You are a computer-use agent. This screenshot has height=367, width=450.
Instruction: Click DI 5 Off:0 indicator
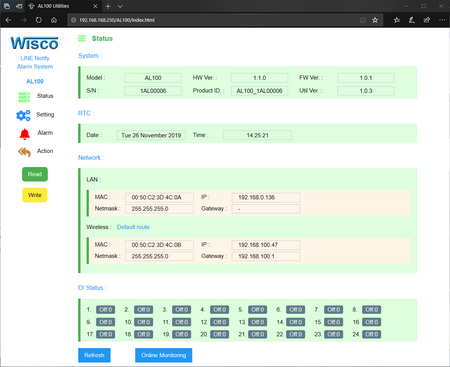click(x=258, y=310)
